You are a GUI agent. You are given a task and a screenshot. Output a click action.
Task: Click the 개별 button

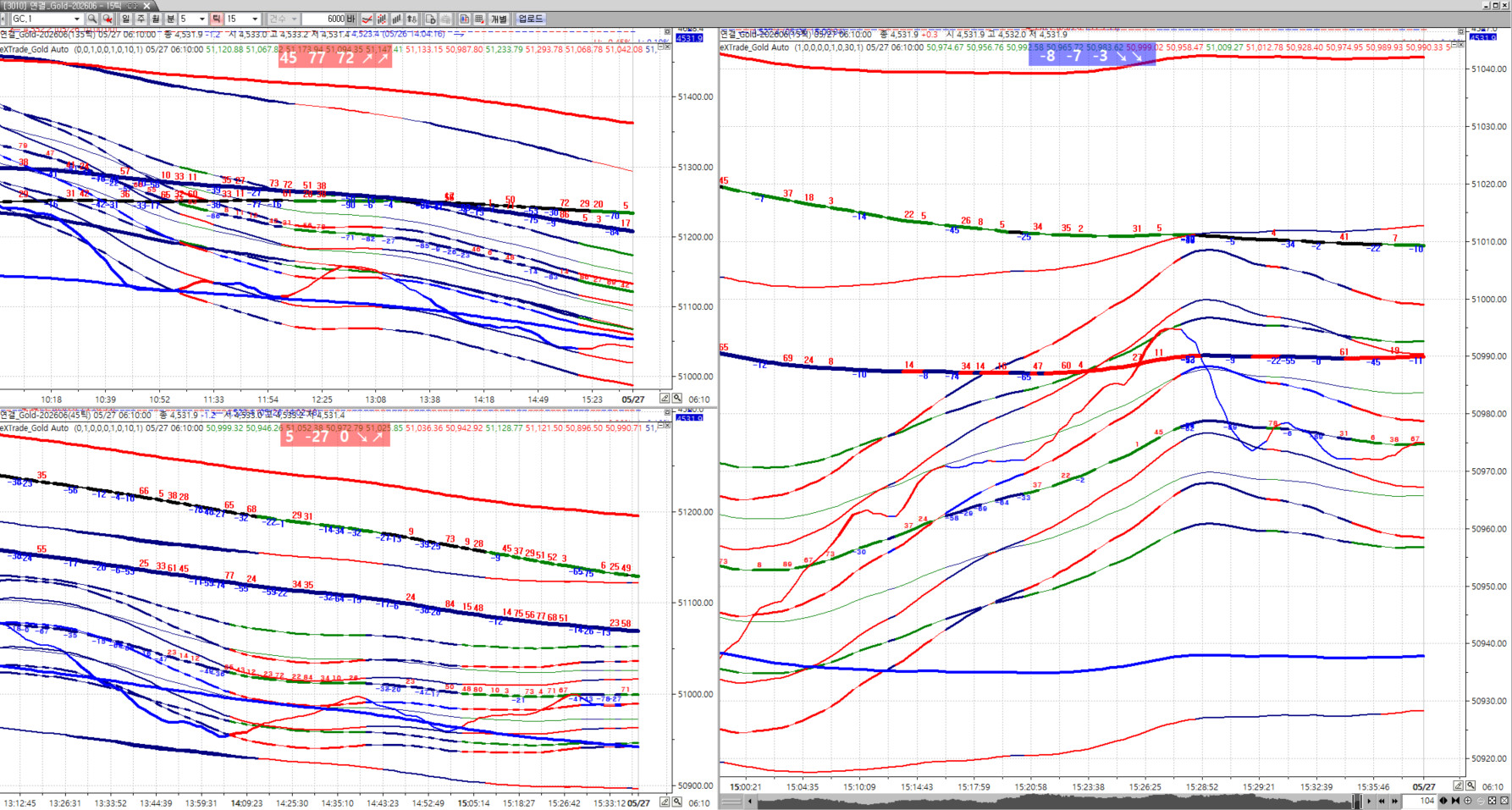[499, 19]
